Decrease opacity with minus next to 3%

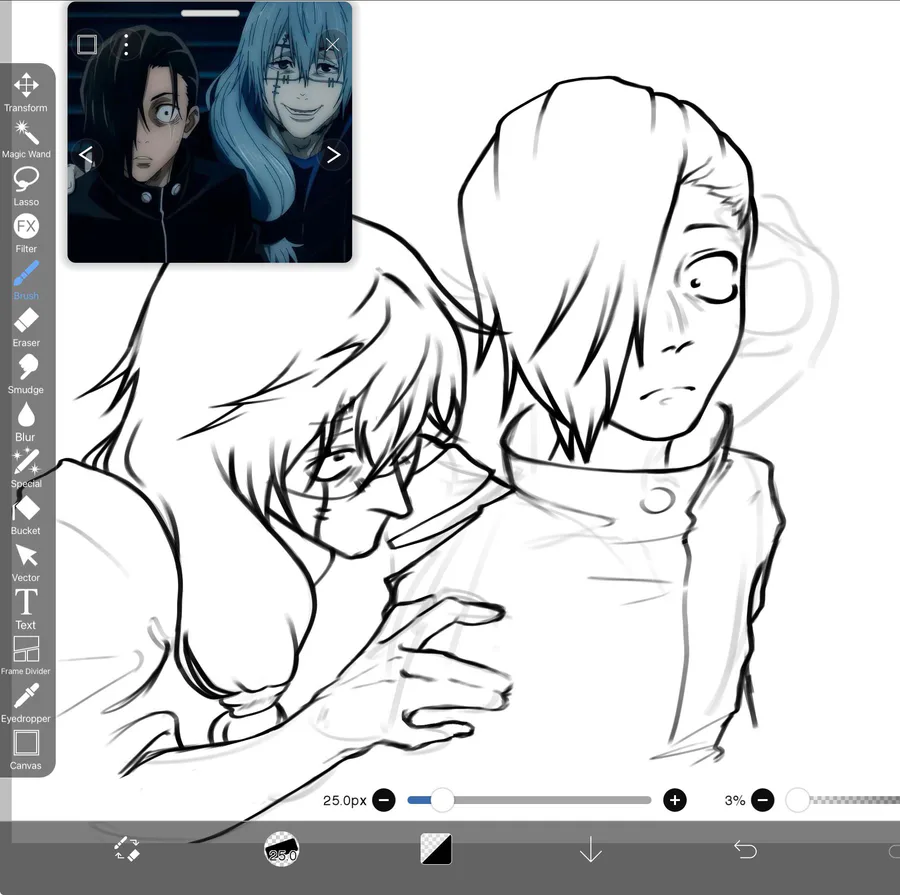(x=763, y=800)
